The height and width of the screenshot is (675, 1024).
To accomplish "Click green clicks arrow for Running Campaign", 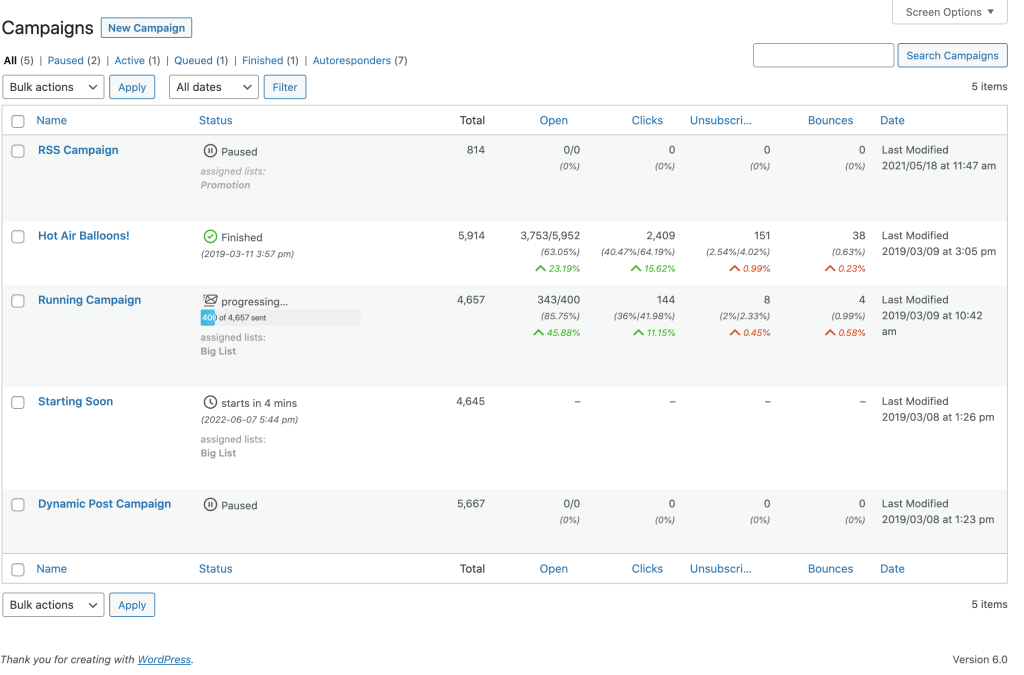I will (x=638, y=333).
